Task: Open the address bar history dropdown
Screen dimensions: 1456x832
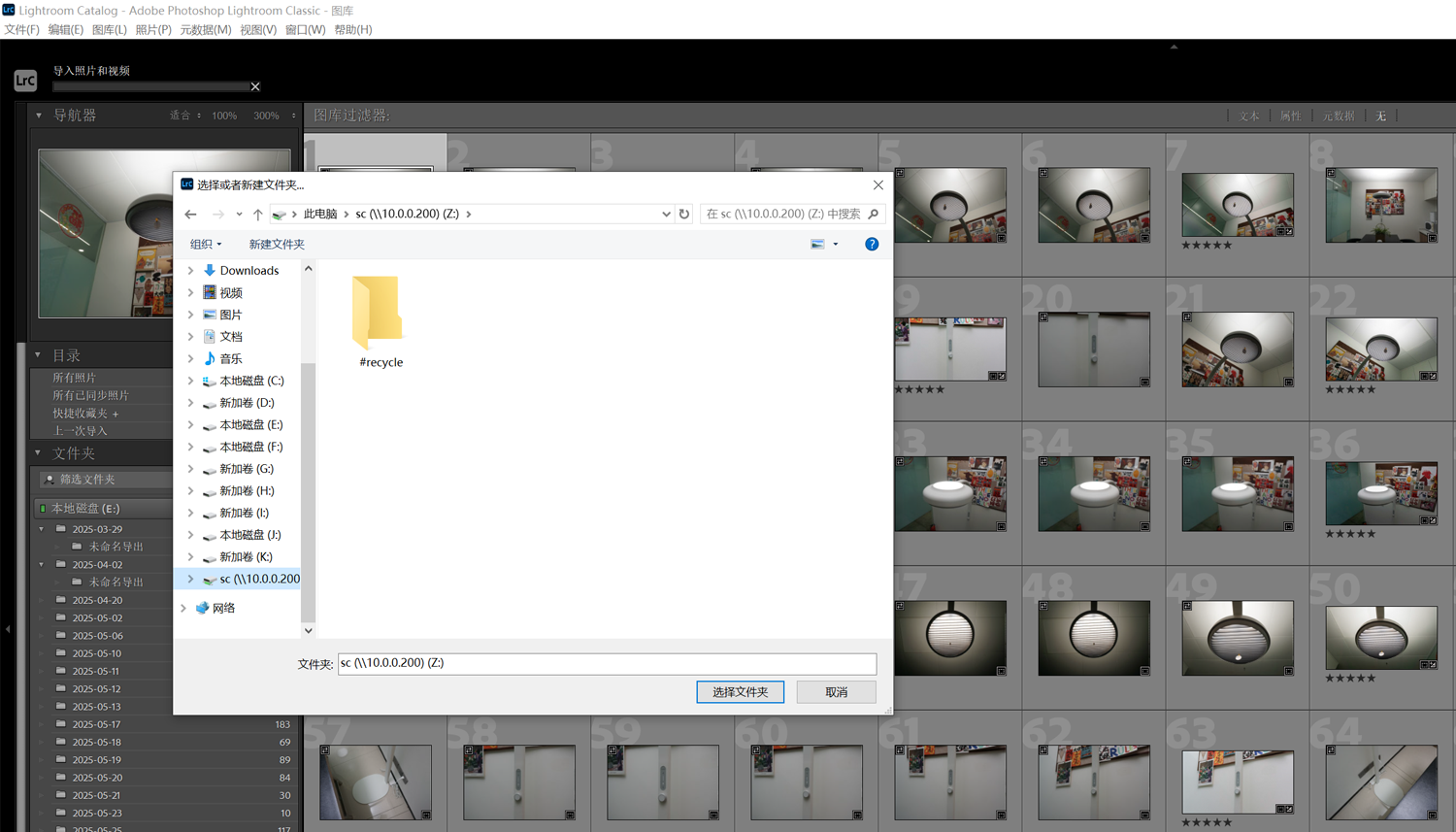Action: point(666,215)
